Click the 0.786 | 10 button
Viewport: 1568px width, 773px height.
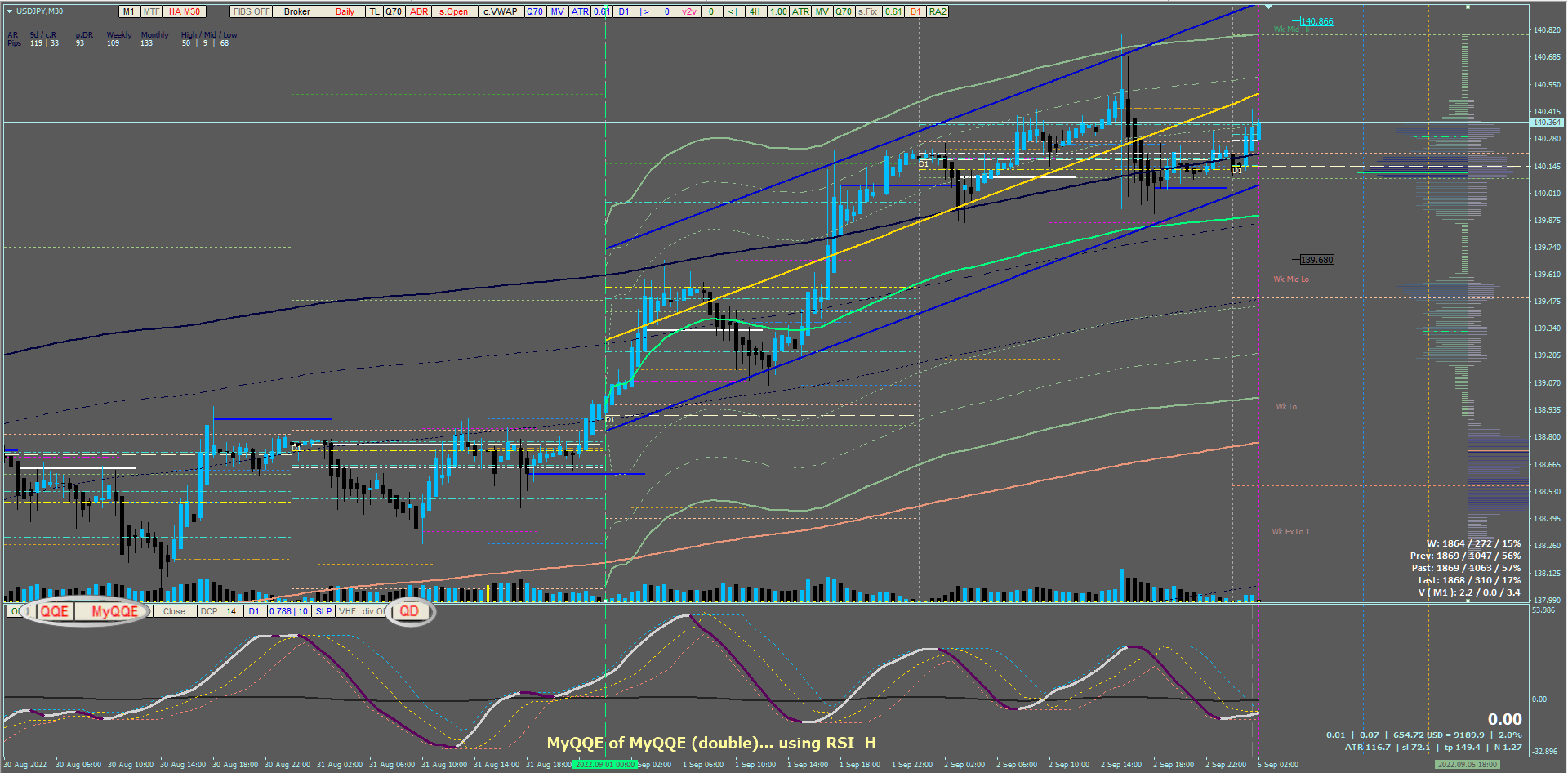point(289,611)
